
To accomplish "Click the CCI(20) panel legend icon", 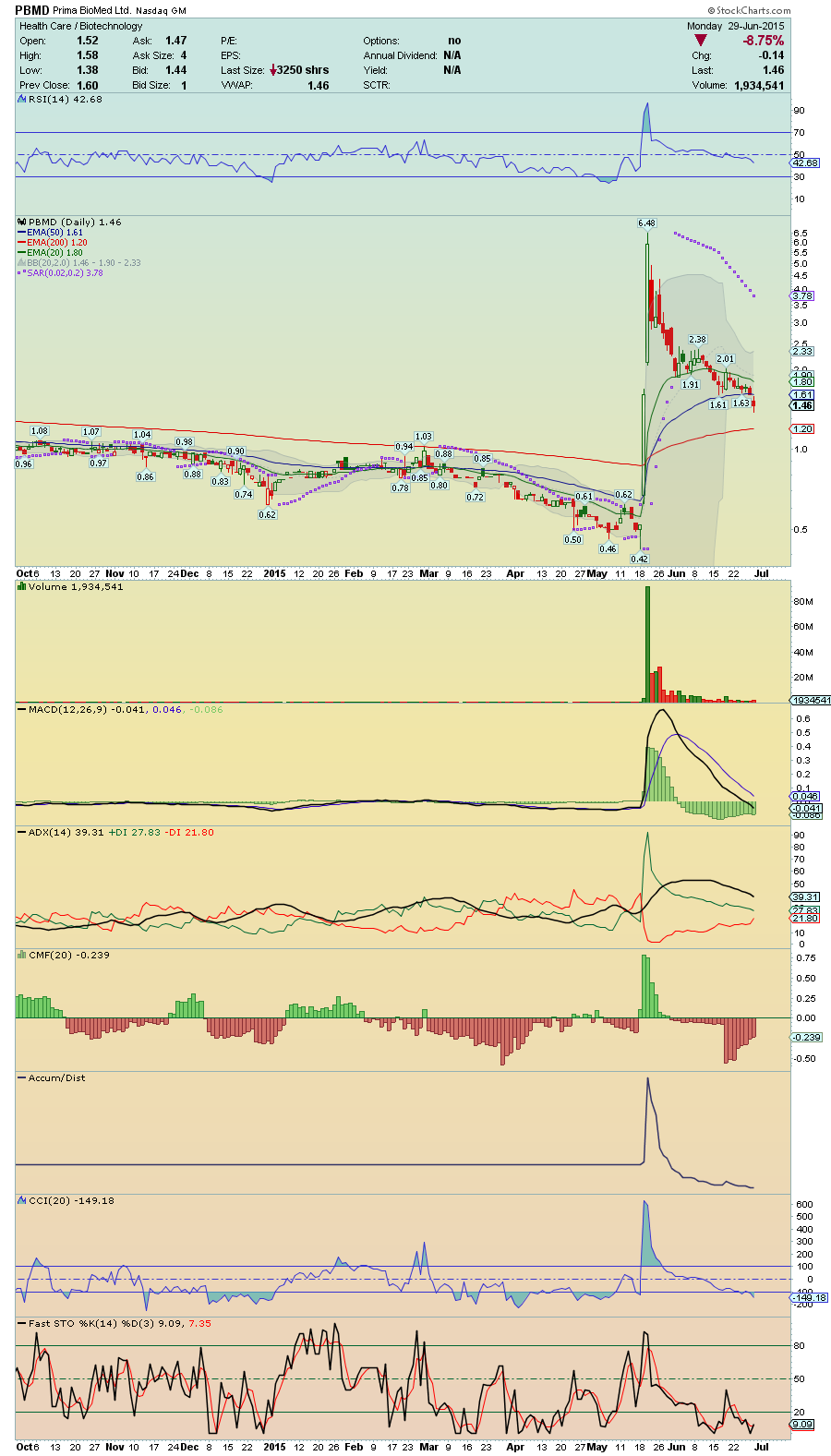I will point(22,1200).
